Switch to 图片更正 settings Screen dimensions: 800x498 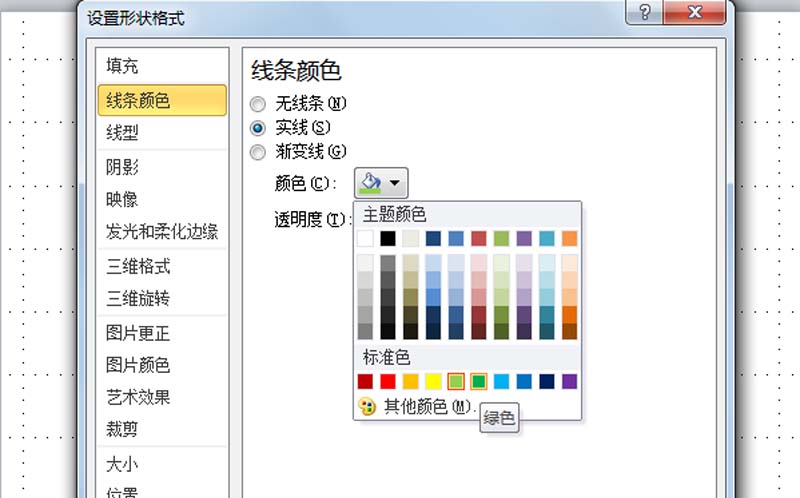162,333
